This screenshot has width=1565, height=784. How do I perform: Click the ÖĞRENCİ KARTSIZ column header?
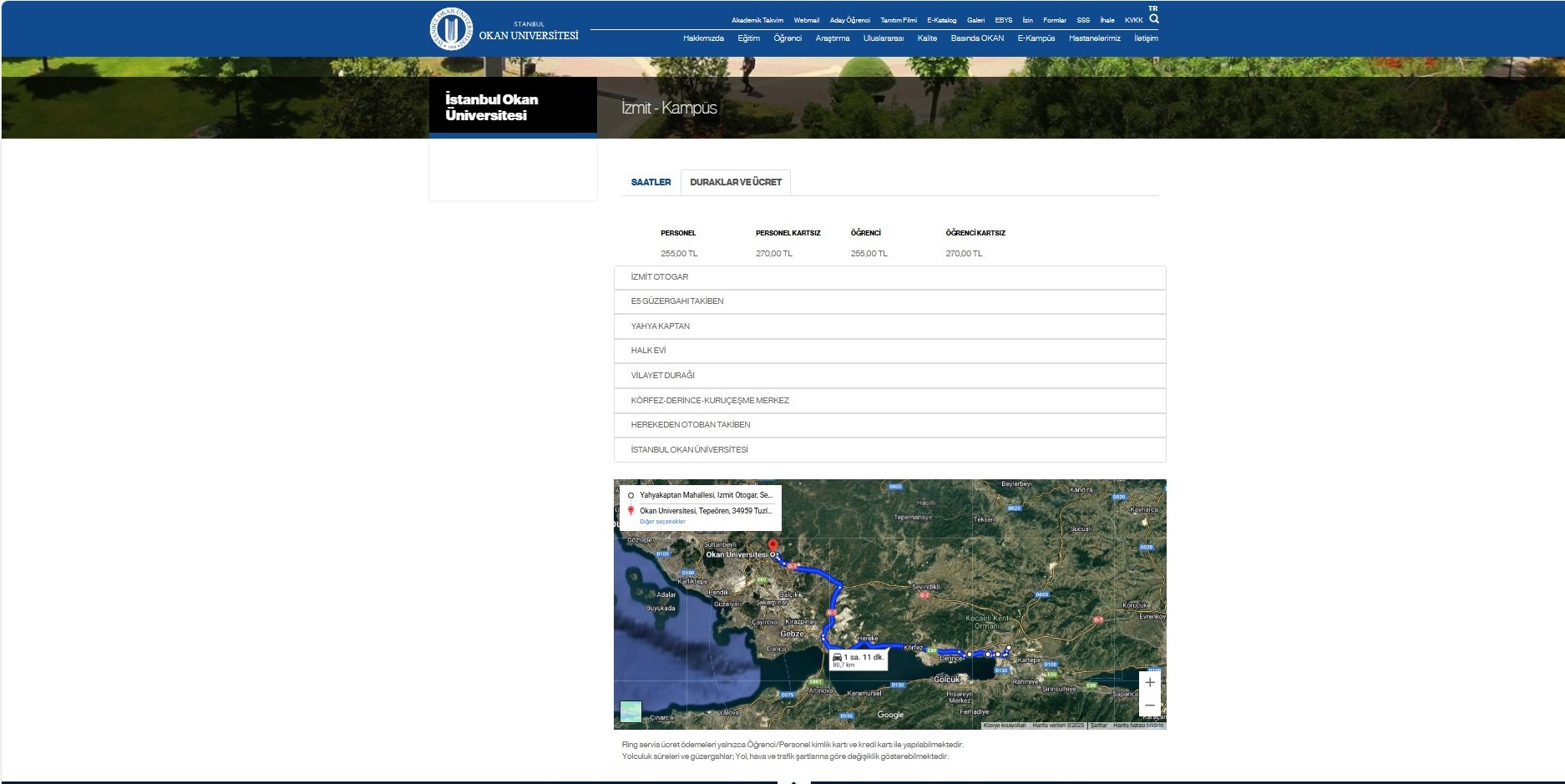click(975, 233)
